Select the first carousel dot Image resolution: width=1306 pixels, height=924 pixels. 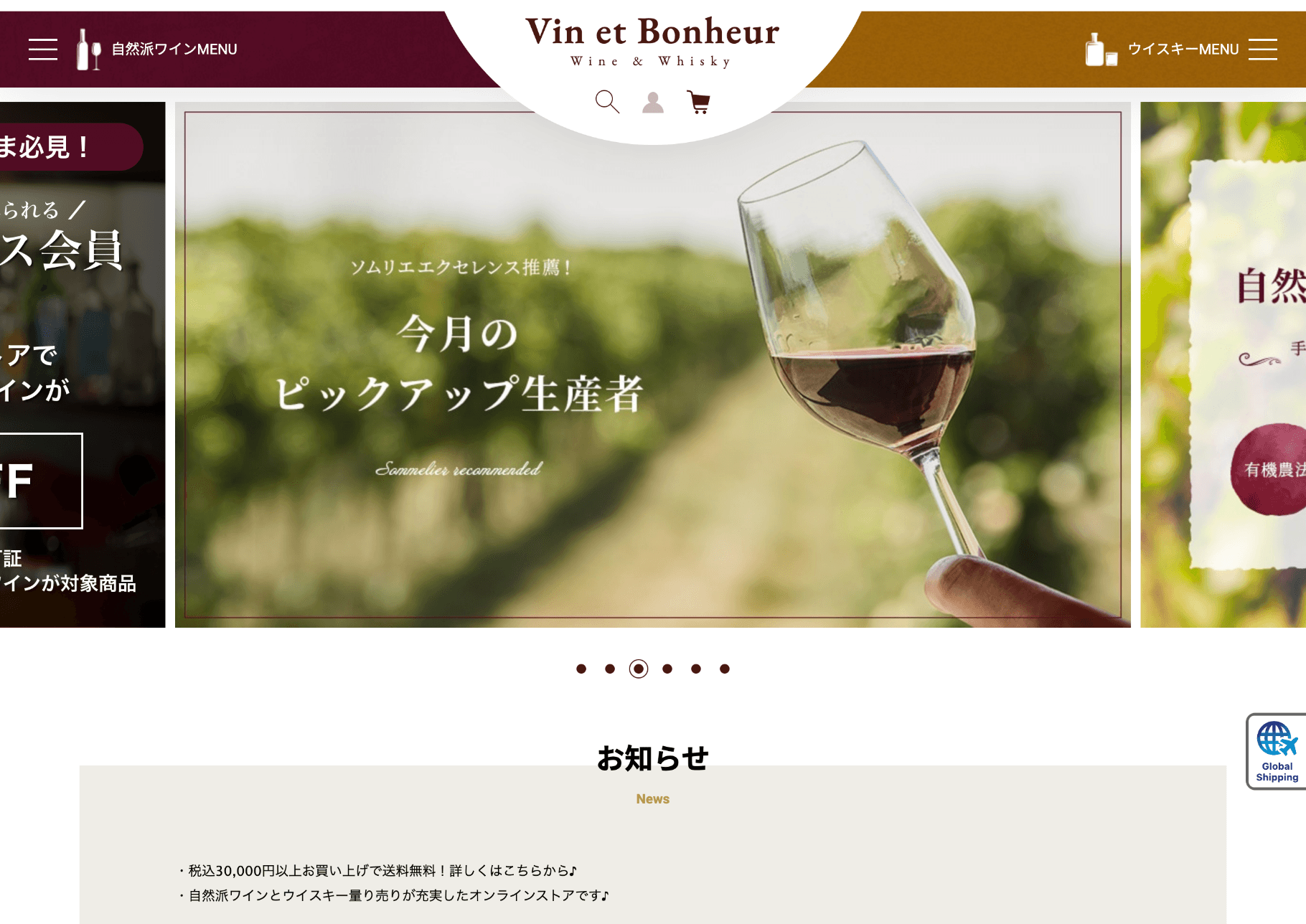click(581, 669)
